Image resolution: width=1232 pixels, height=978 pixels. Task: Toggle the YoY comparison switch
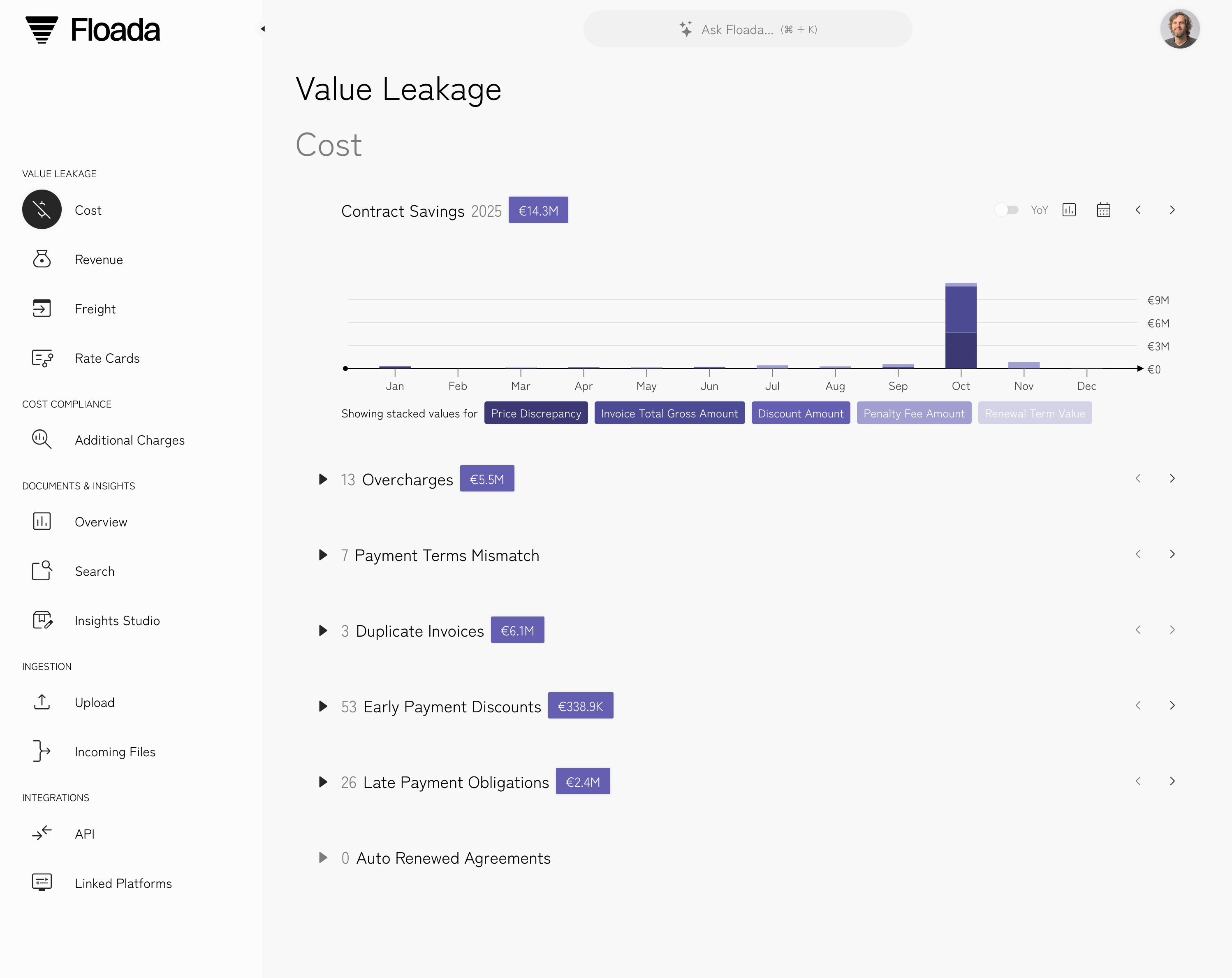point(1007,210)
